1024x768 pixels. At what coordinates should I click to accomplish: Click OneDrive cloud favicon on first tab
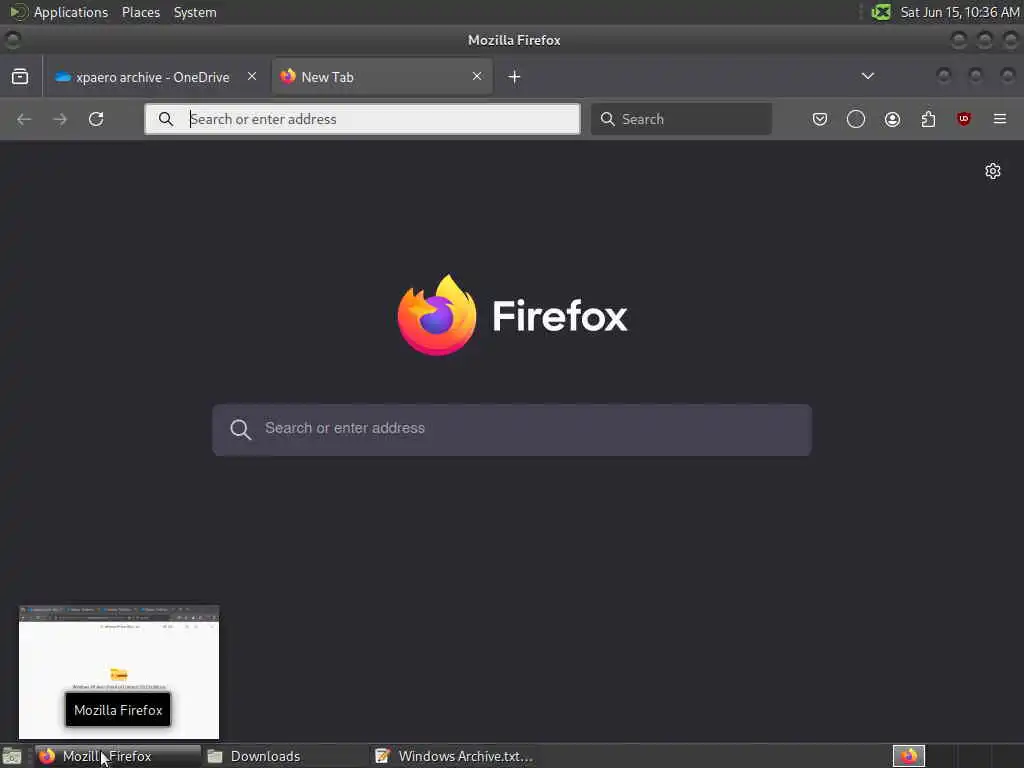[x=63, y=77]
